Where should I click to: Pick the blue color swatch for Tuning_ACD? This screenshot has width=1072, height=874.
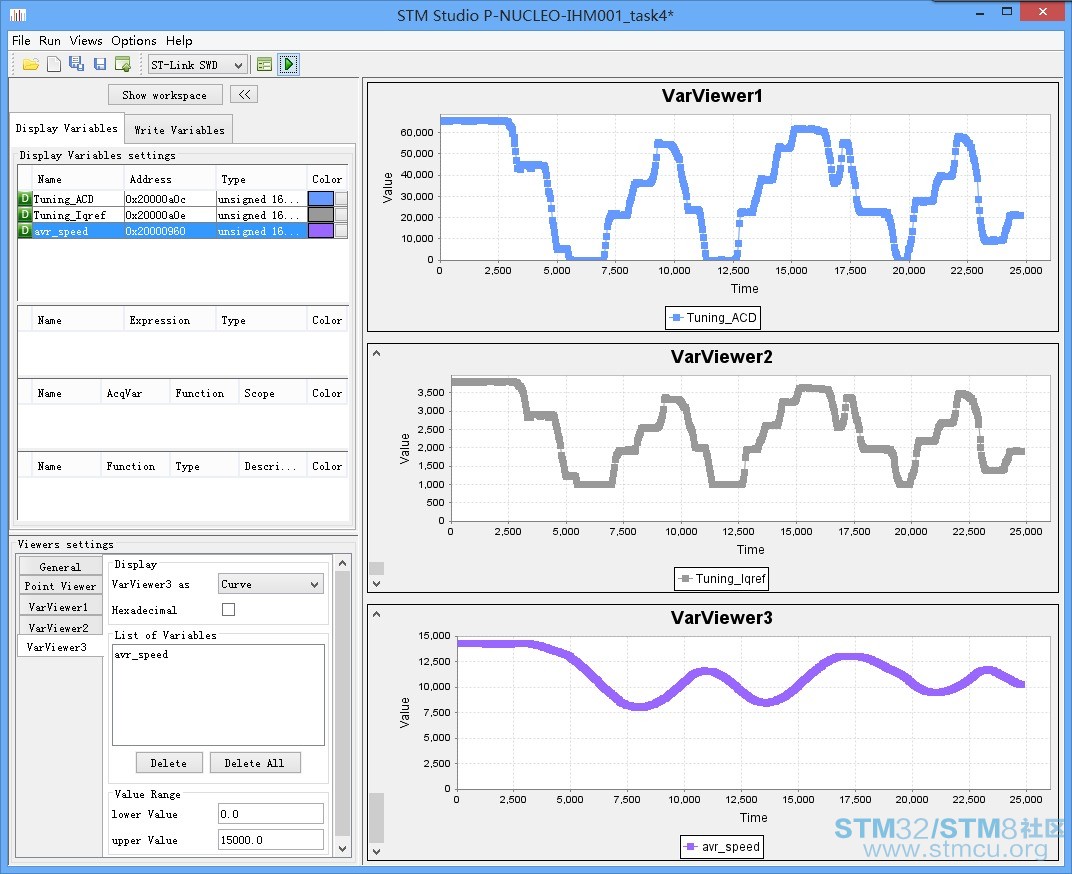pos(321,198)
